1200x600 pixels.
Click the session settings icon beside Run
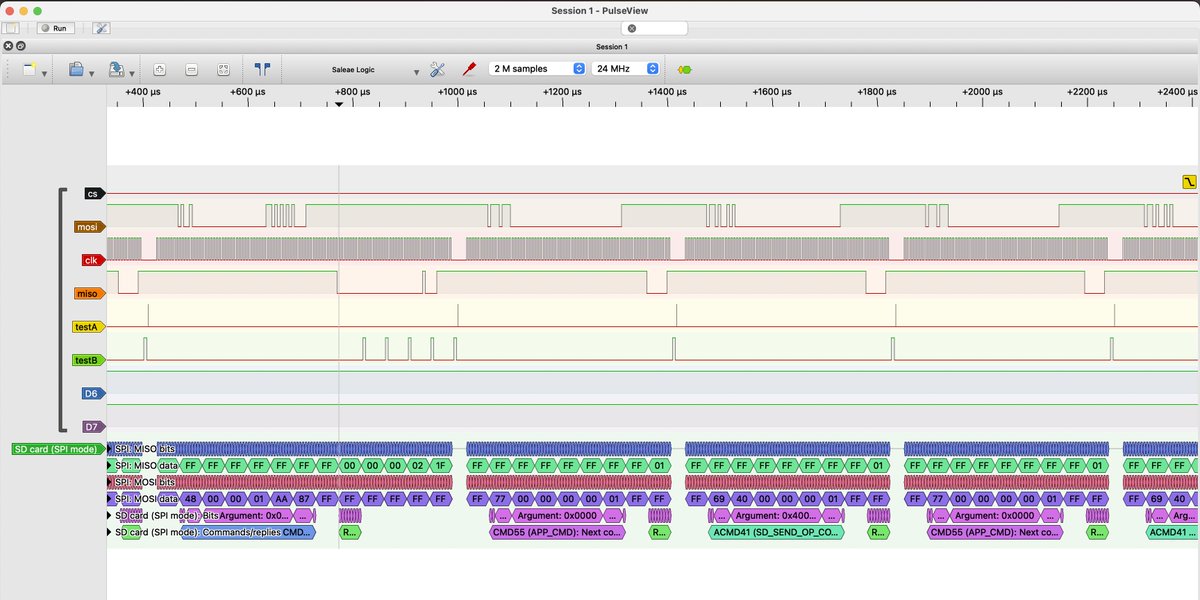[x=101, y=28]
